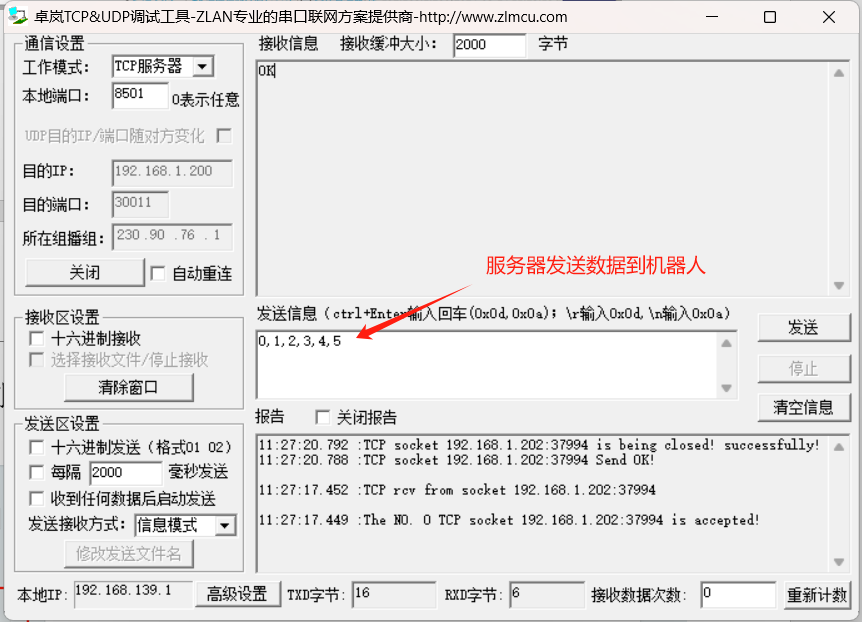Click the receive area scroll up arrow
The width and height of the screenshot is (862, 622).
839,71
